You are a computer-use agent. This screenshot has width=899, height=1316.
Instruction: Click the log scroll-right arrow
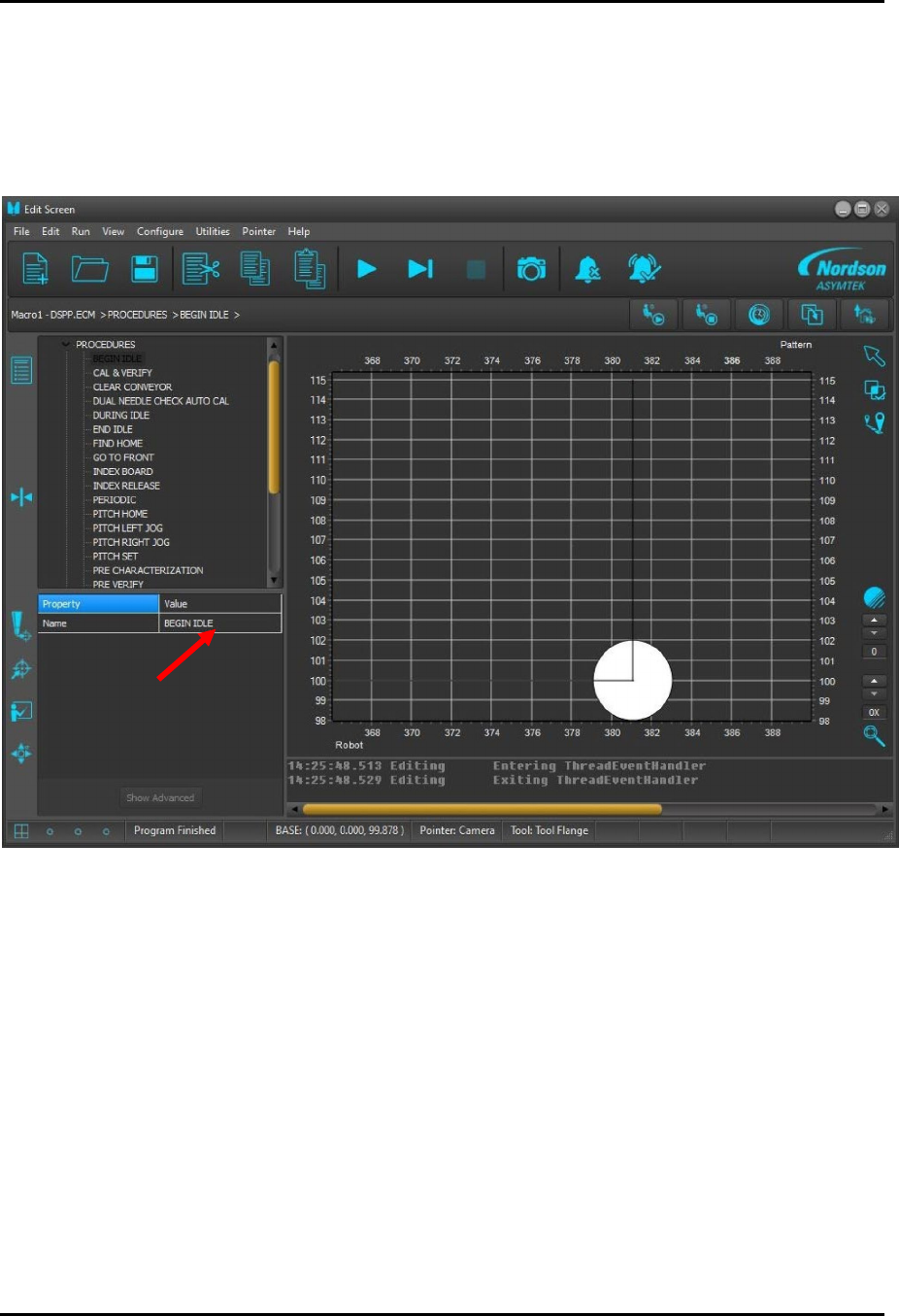click(x=884, y=808)
